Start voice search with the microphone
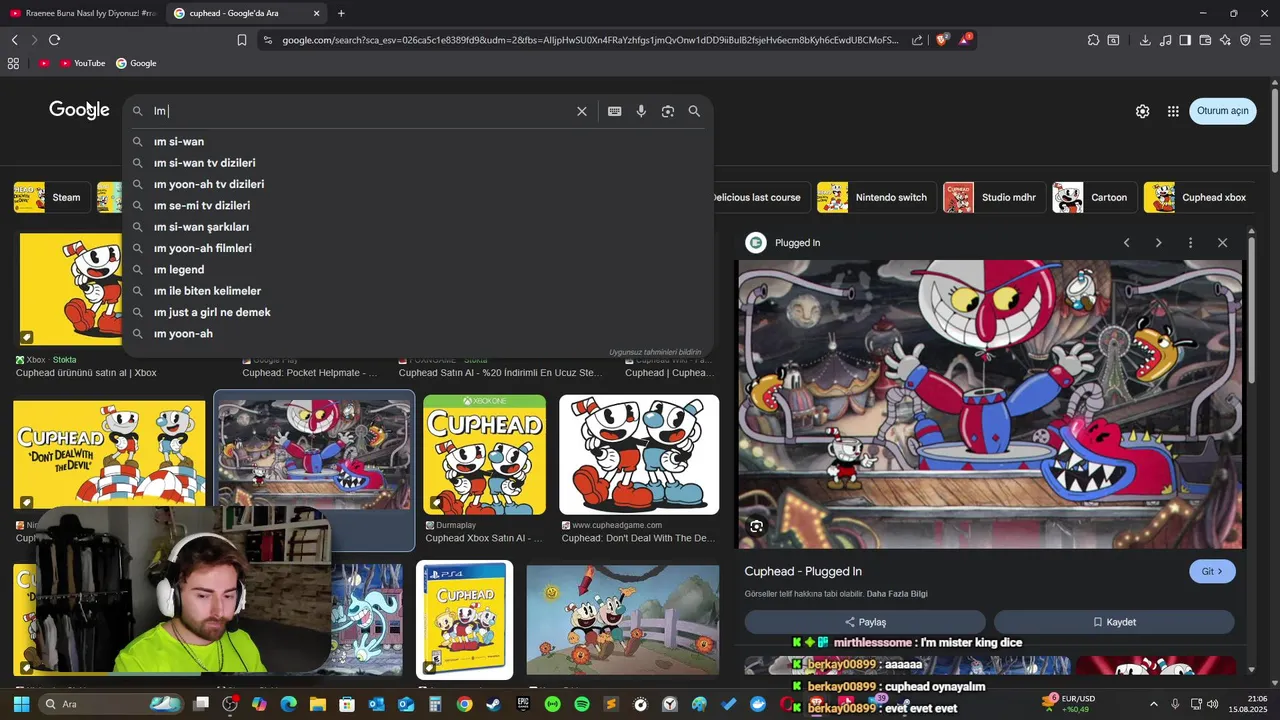 [641, 111]
